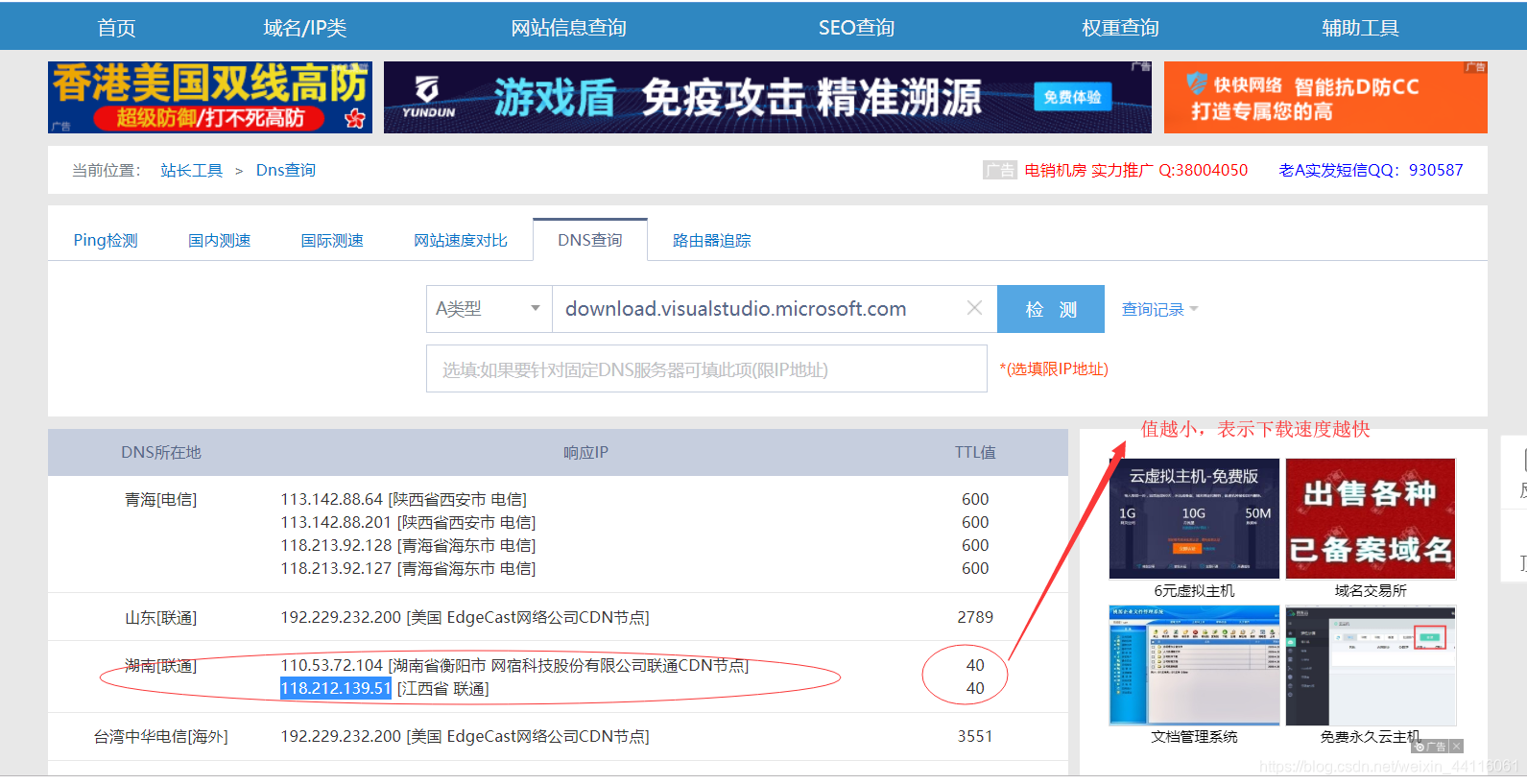
Task: Click IP 118.213.92.128 青海省海东市 row
Action: pyautogui.click(x=408, y=545)
